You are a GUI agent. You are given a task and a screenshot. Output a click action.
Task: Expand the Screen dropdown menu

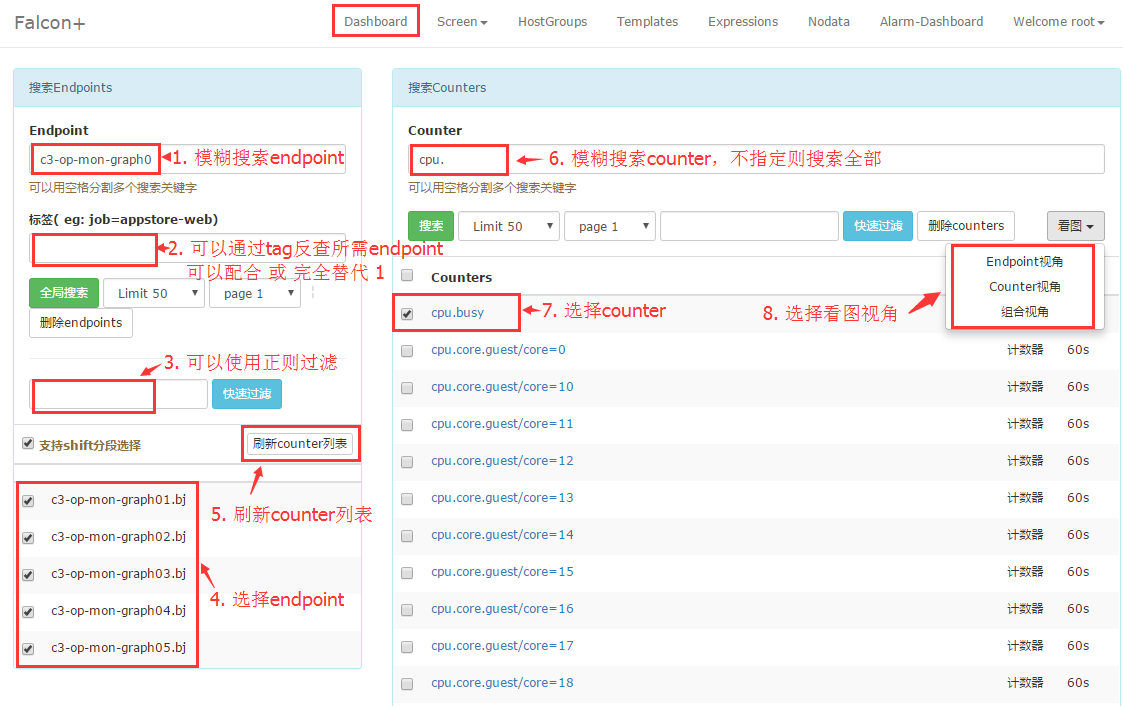pyautogui.click(x=462, y=22)
